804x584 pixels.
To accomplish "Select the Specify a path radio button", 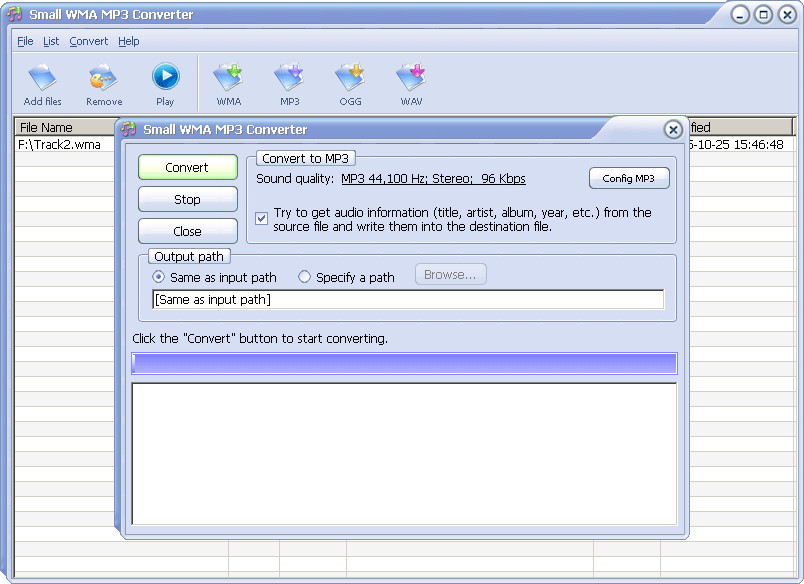I will pyautogui.click(x=304, y=277).
